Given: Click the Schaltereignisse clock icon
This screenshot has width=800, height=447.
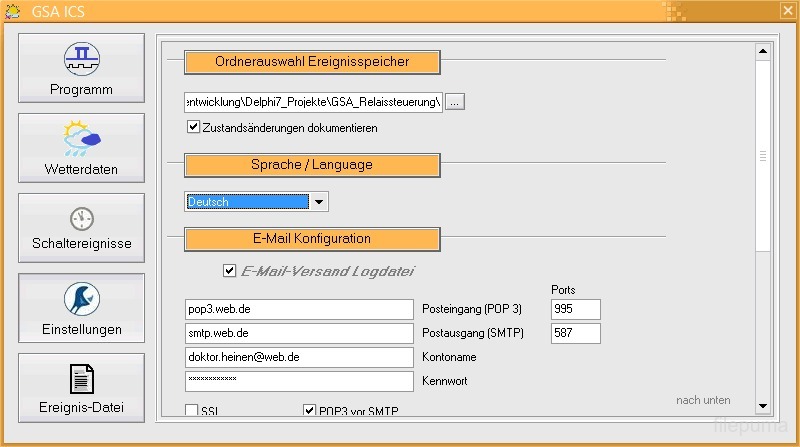Looking at the screenshot, I should (x=81, y=219).
